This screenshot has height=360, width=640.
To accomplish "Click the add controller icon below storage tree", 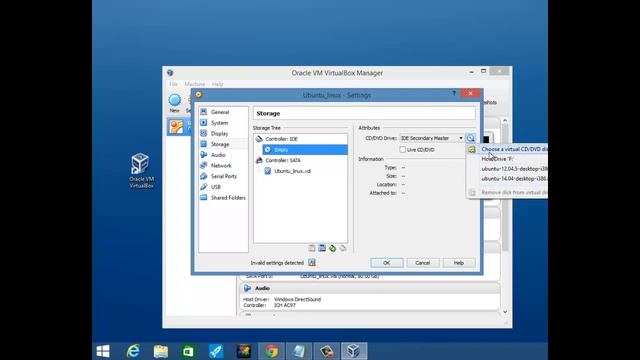I will tap(312, 248).
